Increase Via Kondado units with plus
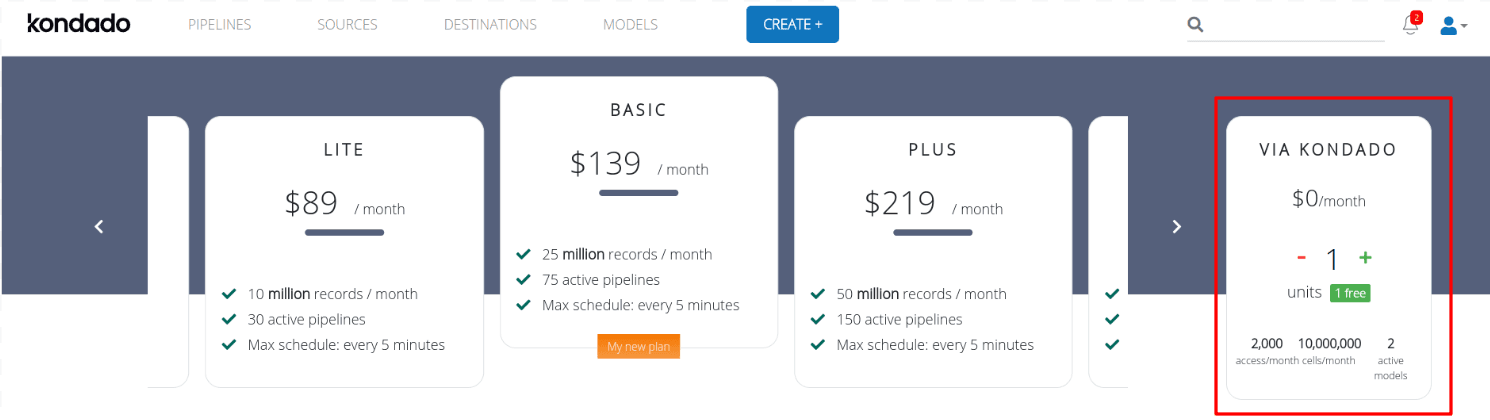The height and width of the screenshot is (420, 1490). click(1365, 258)
